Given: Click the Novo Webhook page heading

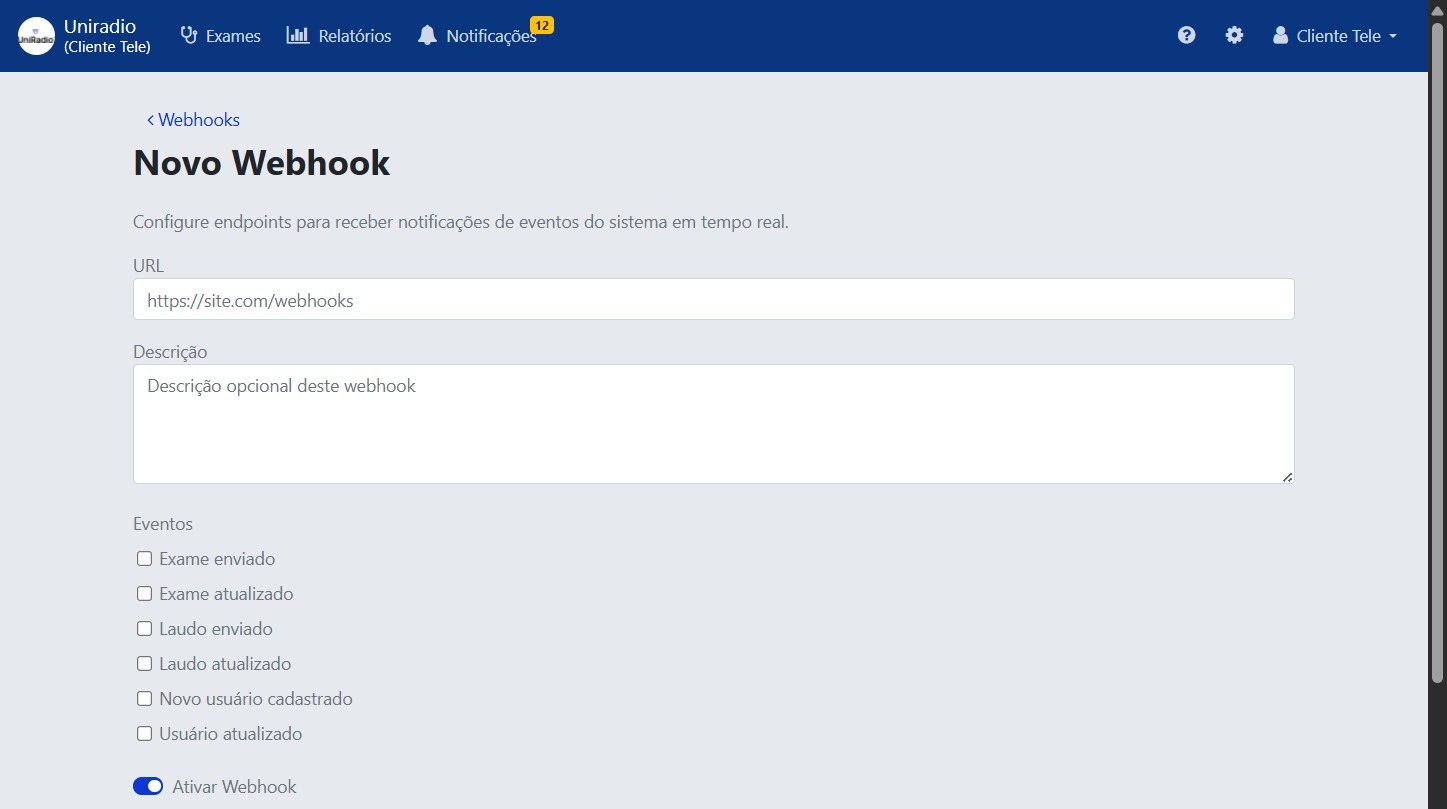Looking at the screenshot, I should [x=261, y=162].
